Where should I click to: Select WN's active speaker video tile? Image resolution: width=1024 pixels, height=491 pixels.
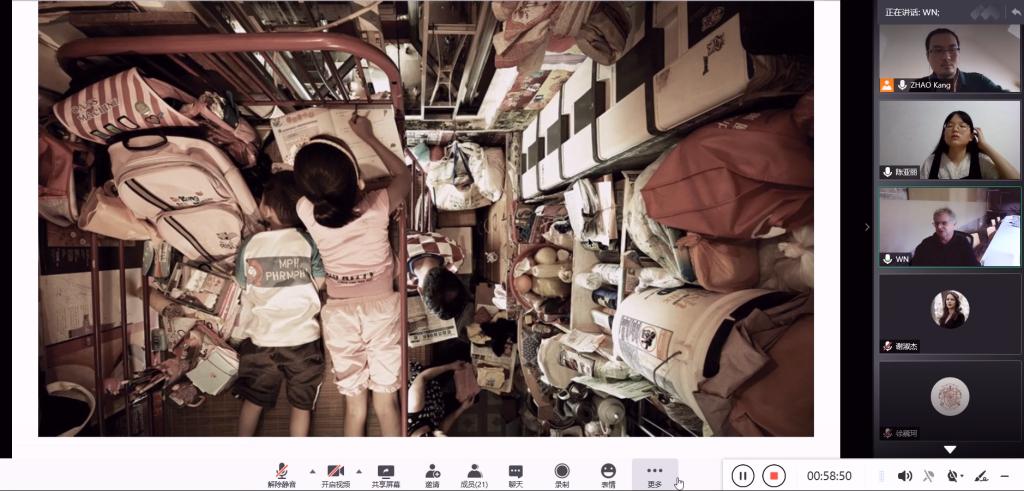tap(949, 228)
